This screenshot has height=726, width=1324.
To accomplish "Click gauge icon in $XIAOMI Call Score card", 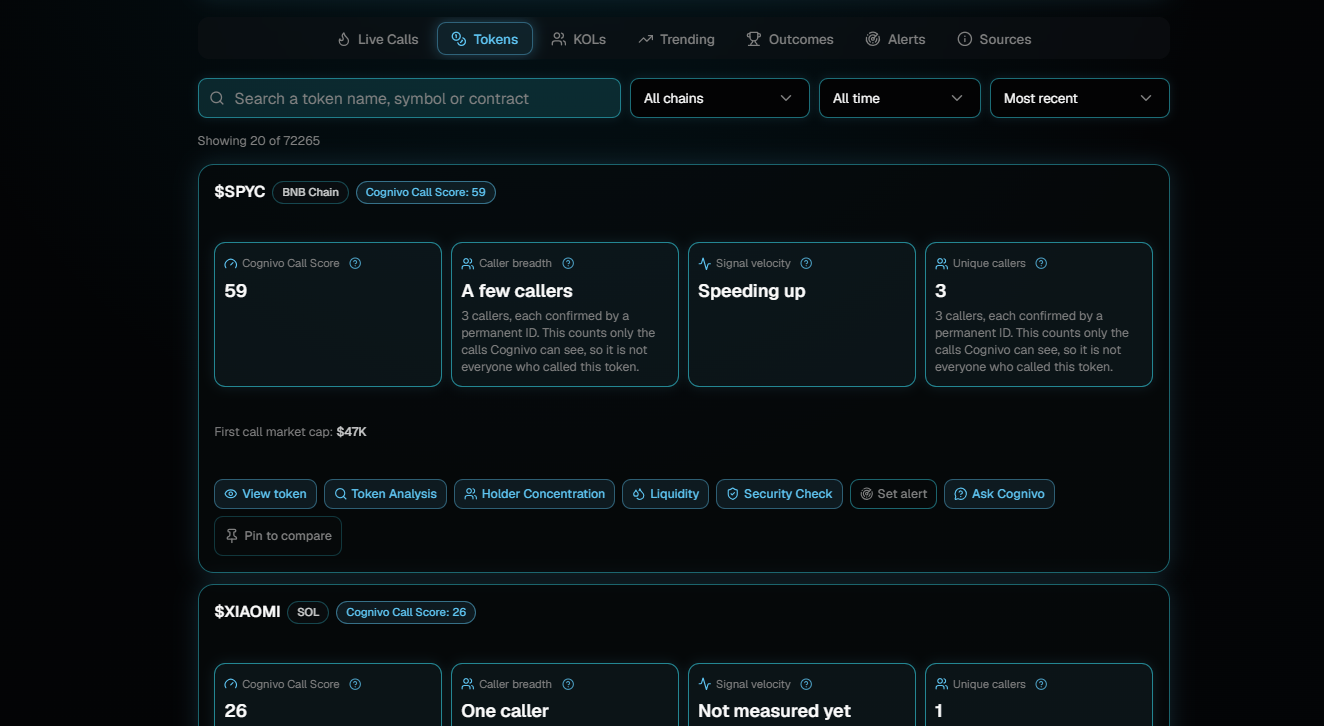I will (231, 685).
